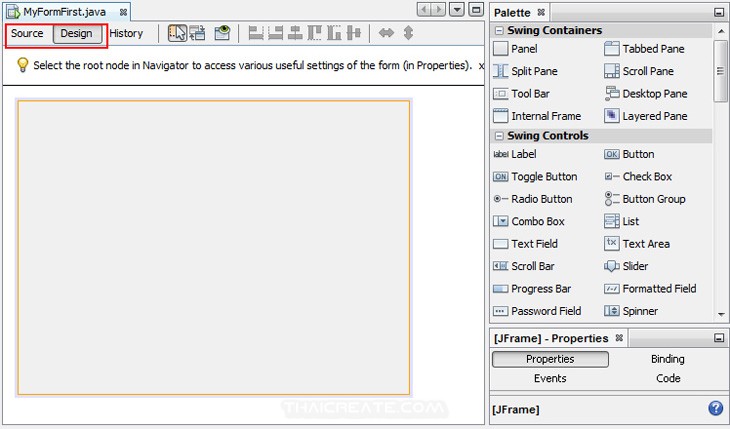Screen dimensions: 730x429
Task: Pick Split Pane component
Action: (x=525, y=71)
